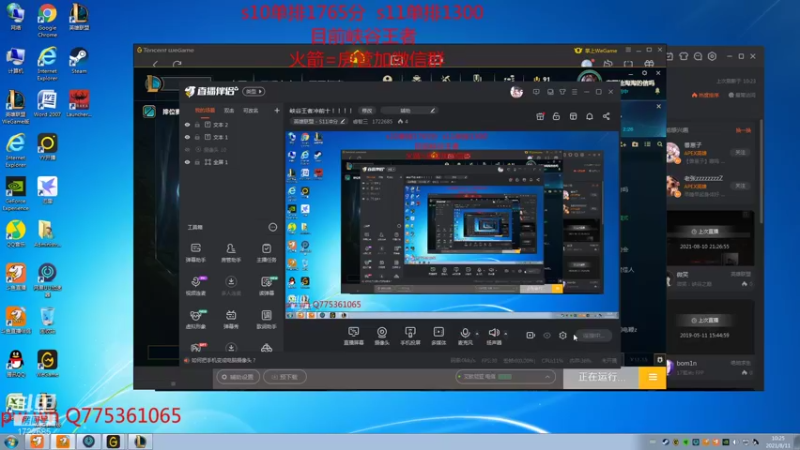Image resolution: width=800 pixels, height=450 pixels.
Task: Mute the 麦克风 microphone
Action: (465, 336)
